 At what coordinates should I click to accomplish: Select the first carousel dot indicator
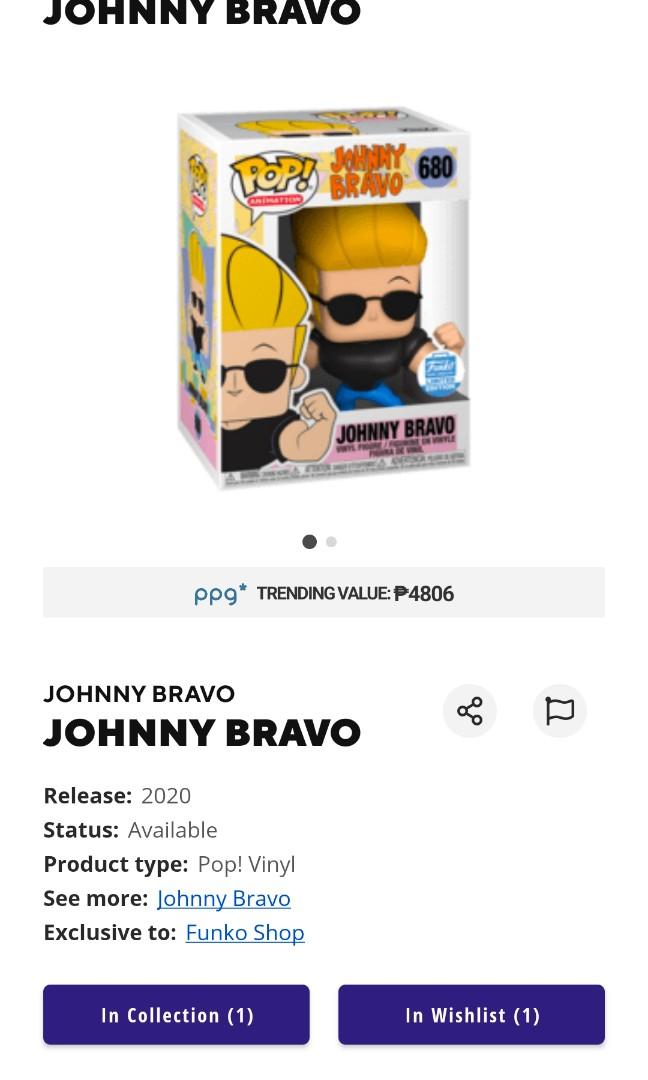(310, 542)
